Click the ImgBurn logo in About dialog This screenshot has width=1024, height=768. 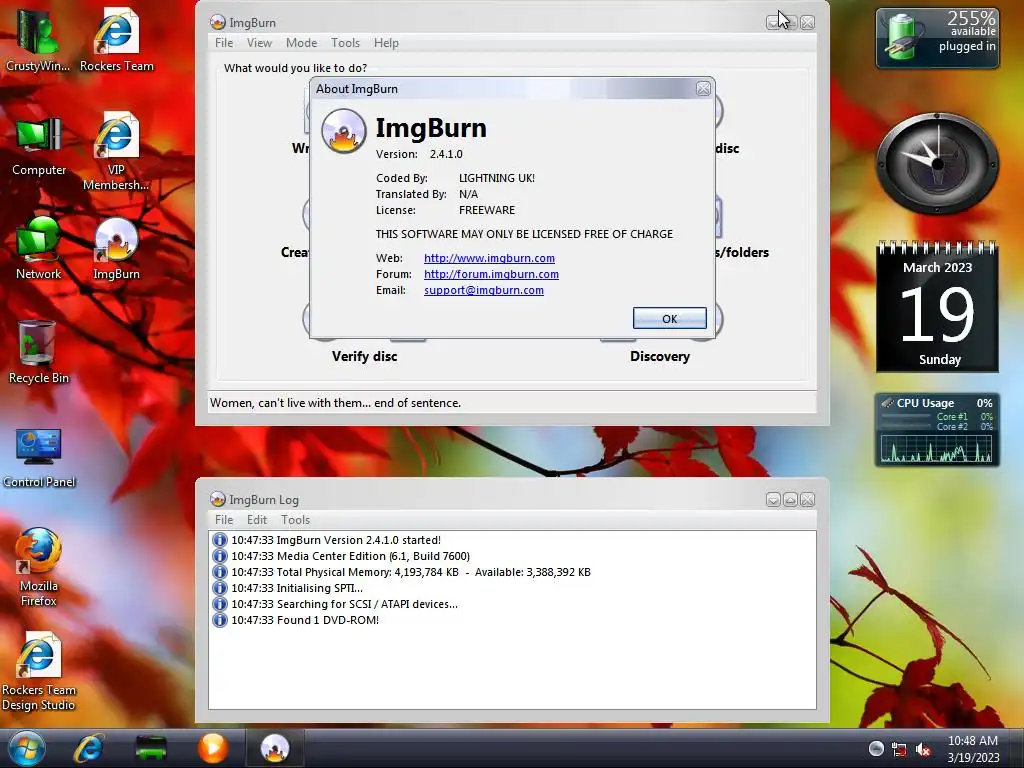(x=344, y=131)
